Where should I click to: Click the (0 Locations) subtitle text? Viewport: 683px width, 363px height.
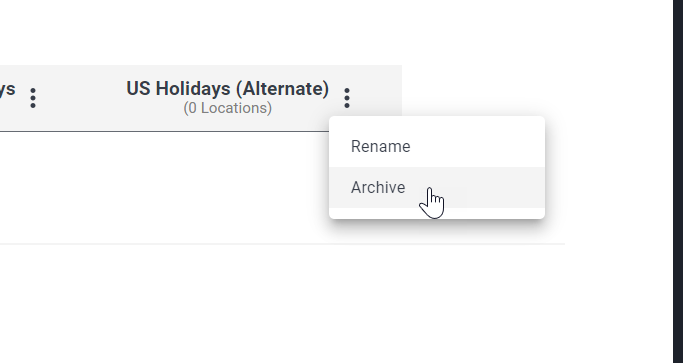(x=227, y=108)
